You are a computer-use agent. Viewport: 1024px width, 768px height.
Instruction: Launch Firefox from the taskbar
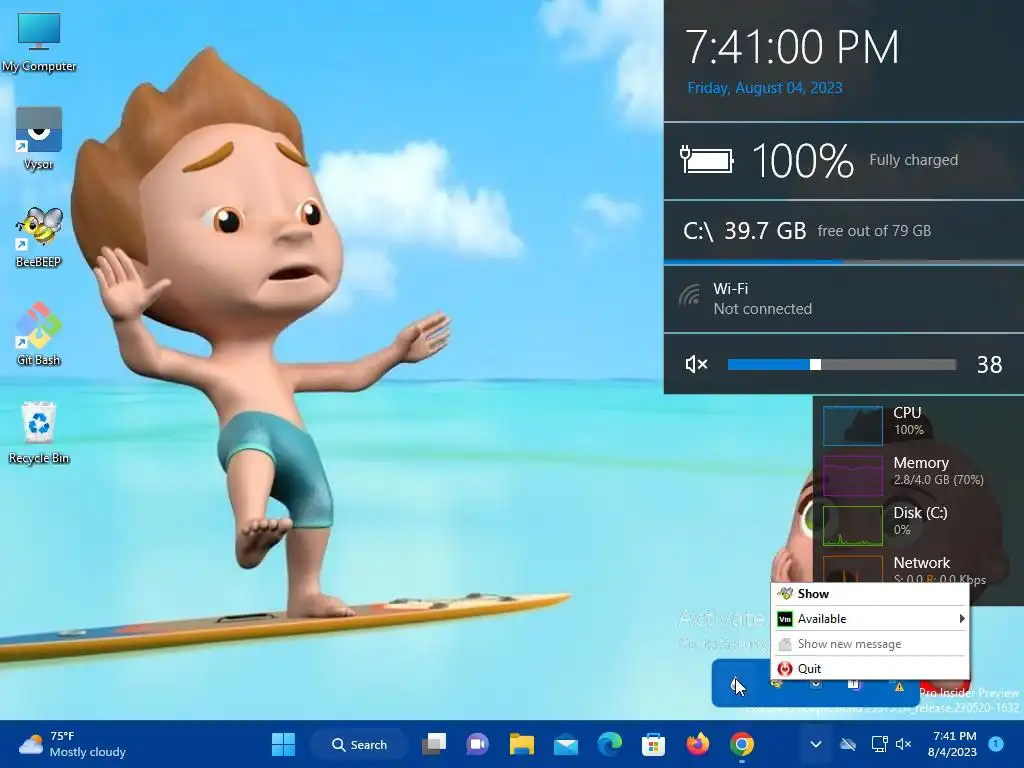tap(697, 744)
